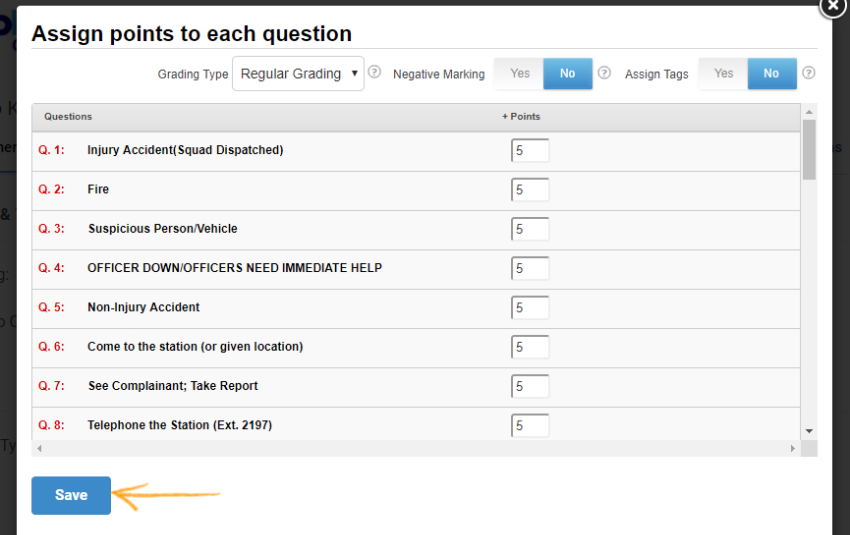The width and height of the screenshot is (851, 535).
Task: Set Negative Marking to No
Action: [568, 73]
